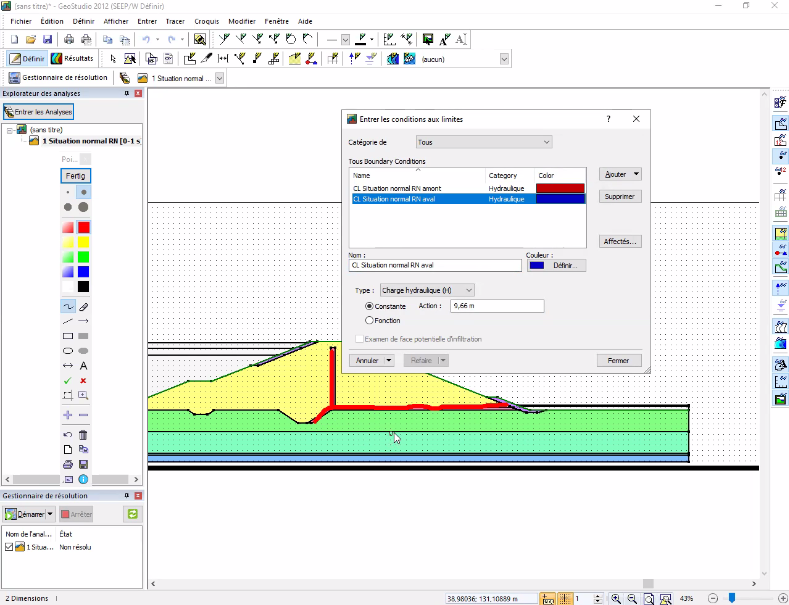Pick the yellow color swatch in palette
The width and height of the screenshot is (789, 605).
[84, 242]
